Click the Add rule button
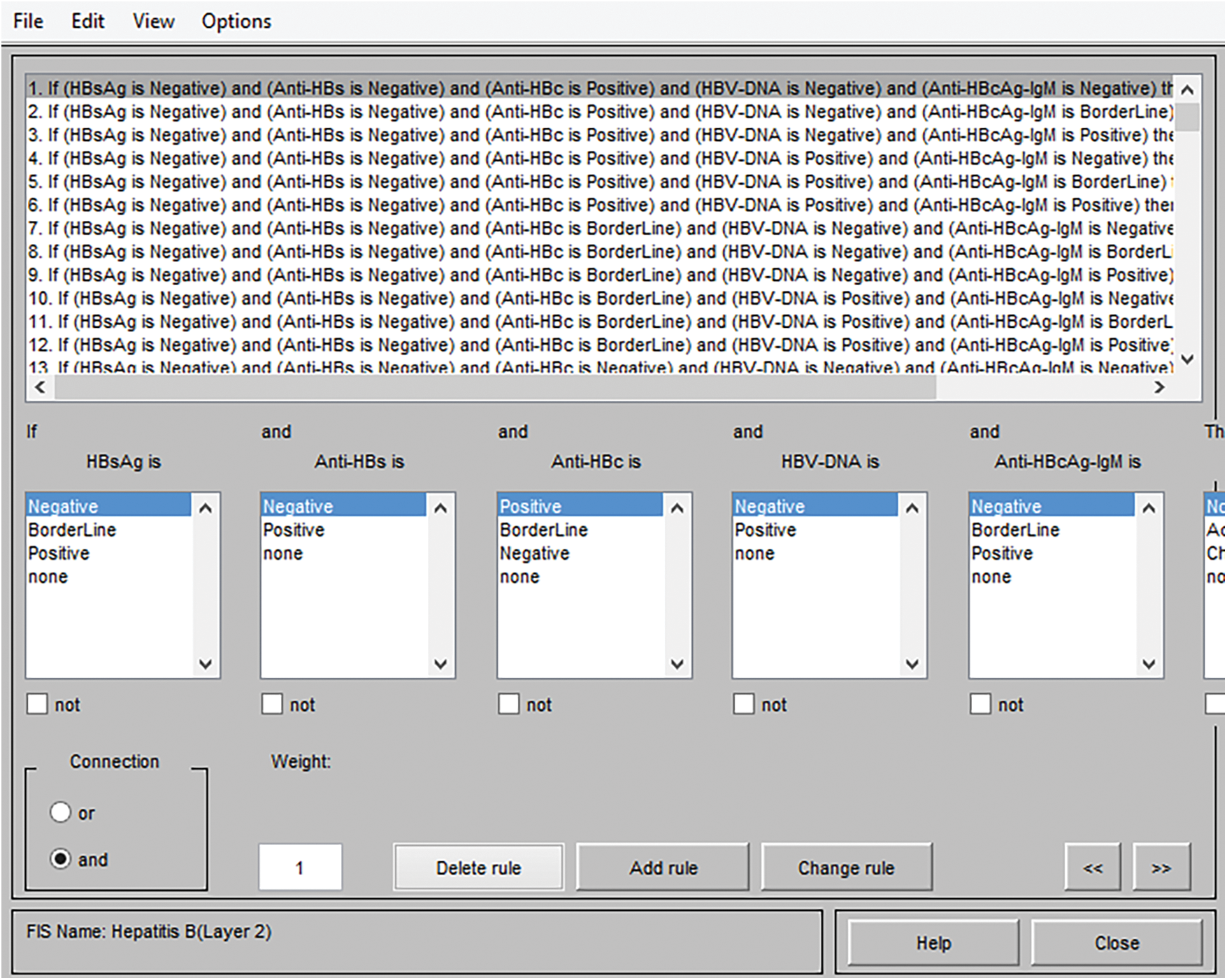 coord(662,867)
